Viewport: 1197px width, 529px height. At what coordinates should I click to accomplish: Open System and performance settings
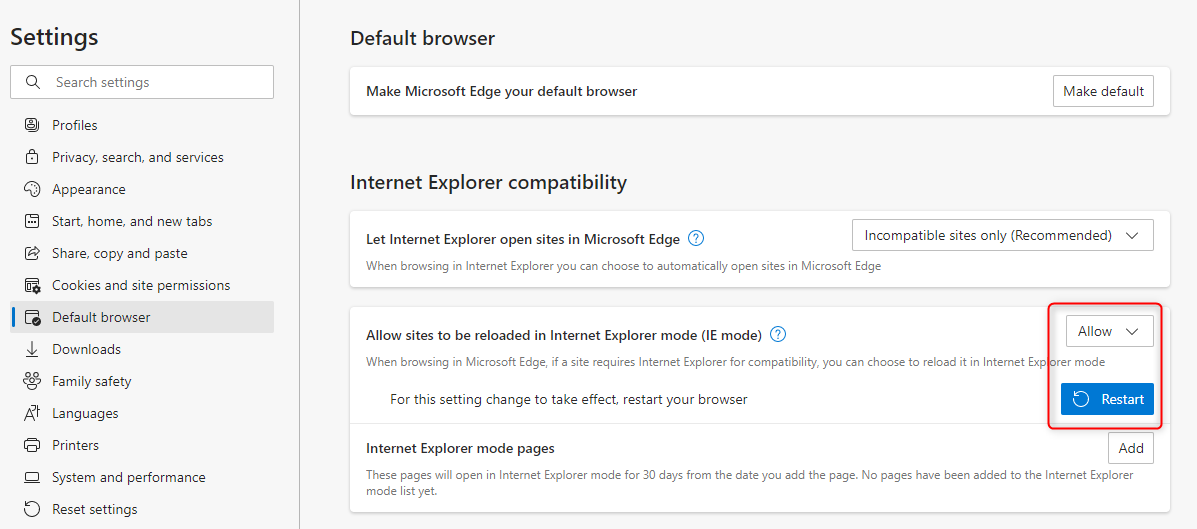coord(129,477)
